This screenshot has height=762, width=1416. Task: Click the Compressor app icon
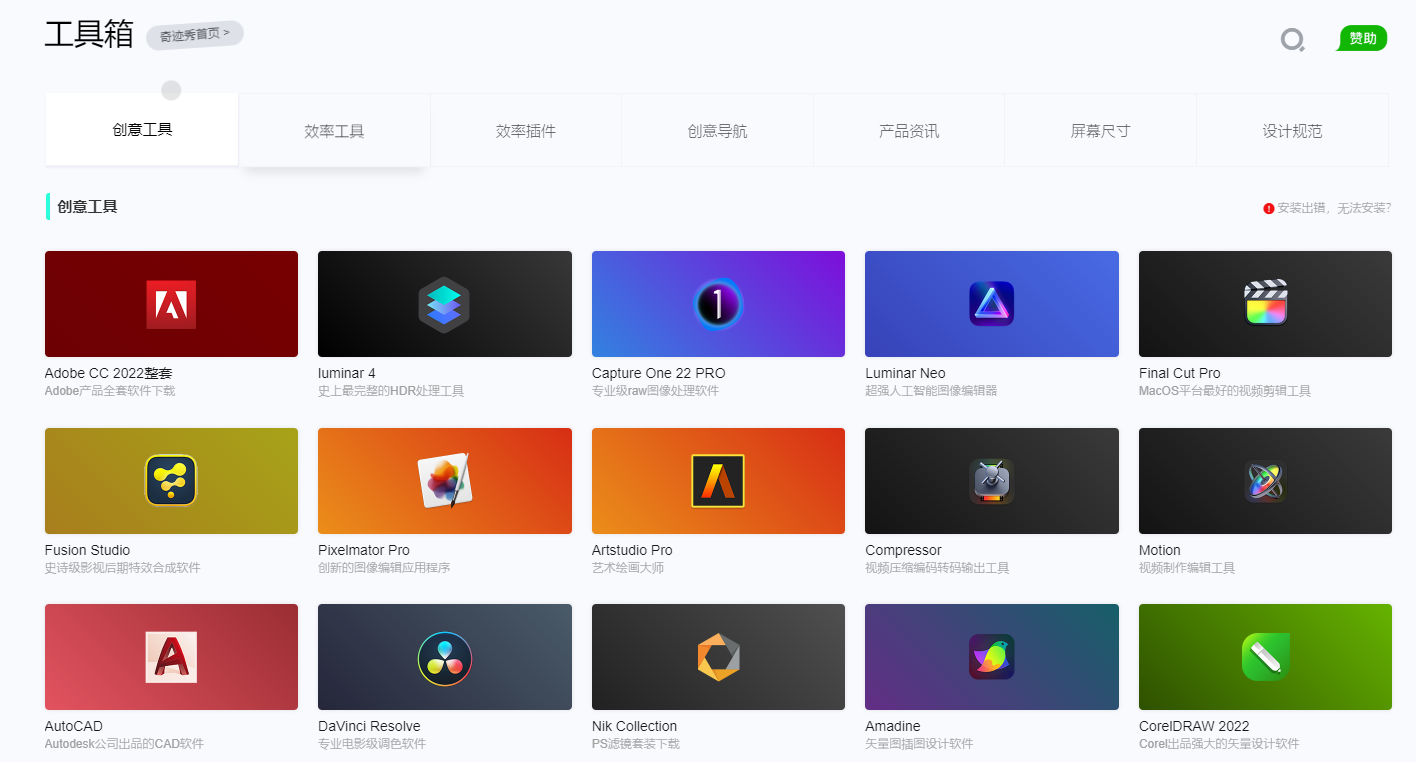991,481
